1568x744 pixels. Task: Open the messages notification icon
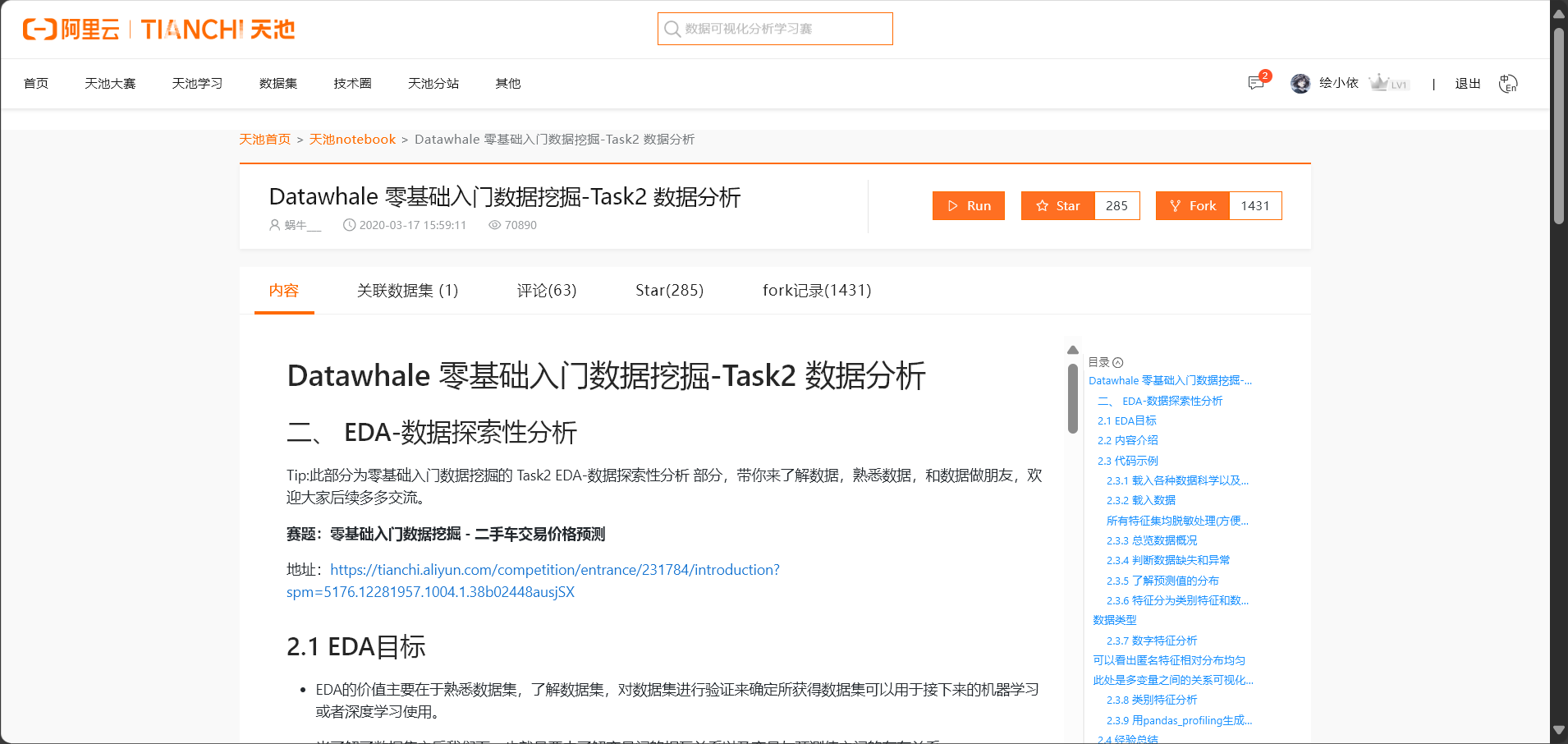pos(1256,83)
